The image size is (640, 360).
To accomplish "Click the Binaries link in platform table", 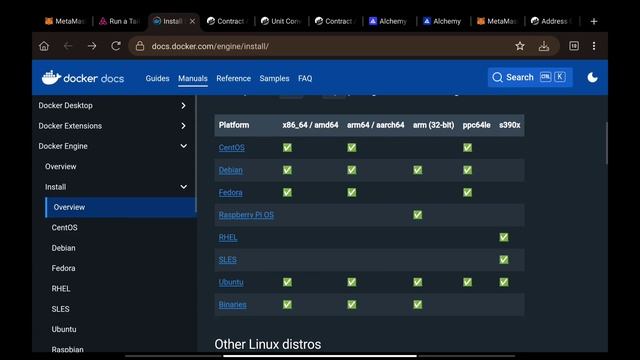I will (x=232, y=305).
